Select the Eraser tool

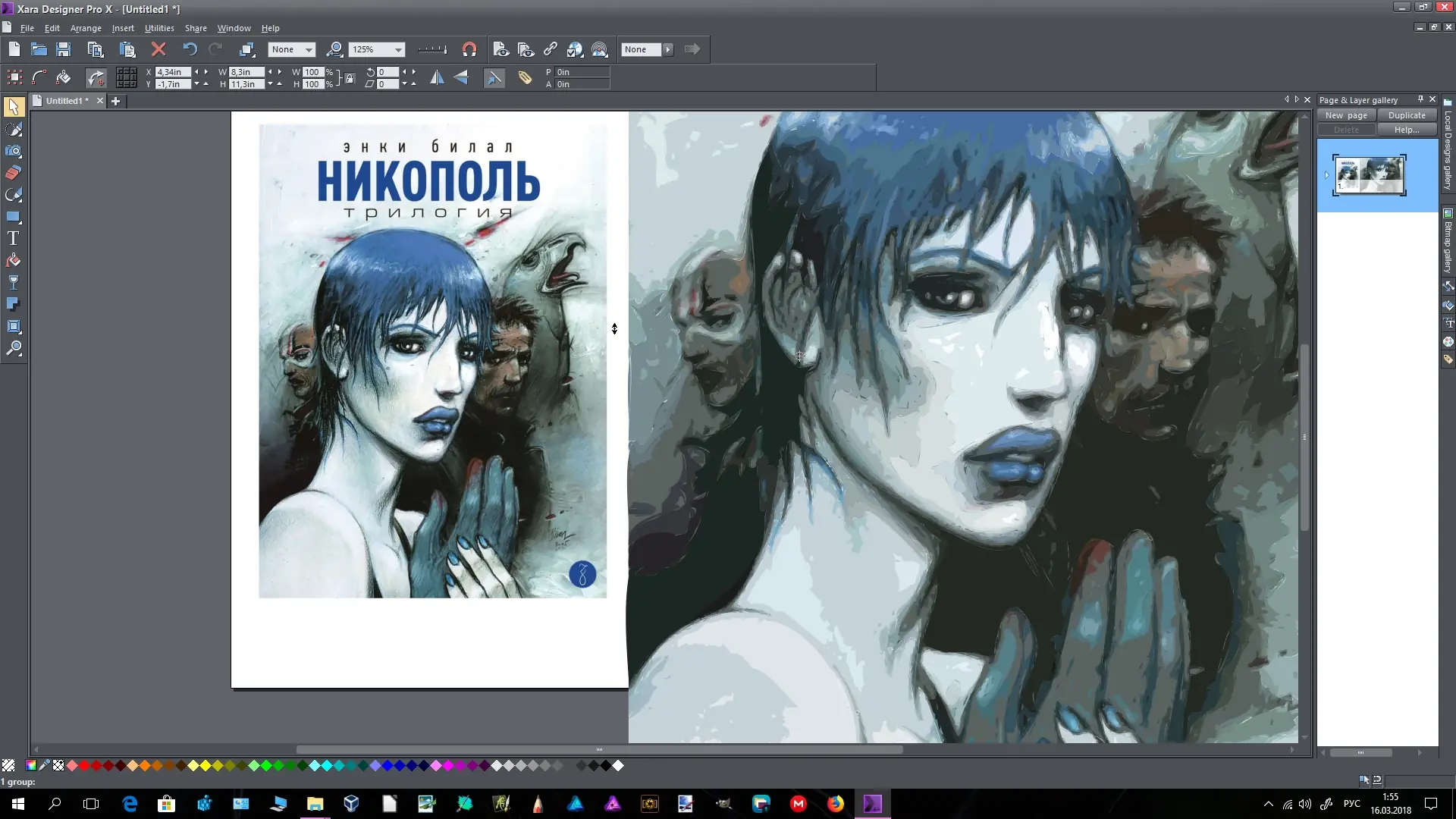pos(13,173)
